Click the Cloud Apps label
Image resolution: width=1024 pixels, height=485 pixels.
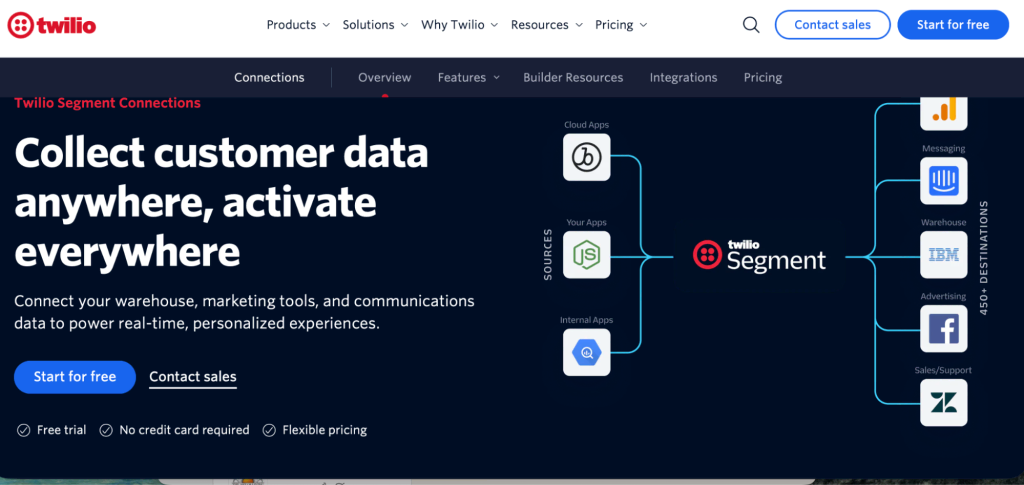pos(586,125)
